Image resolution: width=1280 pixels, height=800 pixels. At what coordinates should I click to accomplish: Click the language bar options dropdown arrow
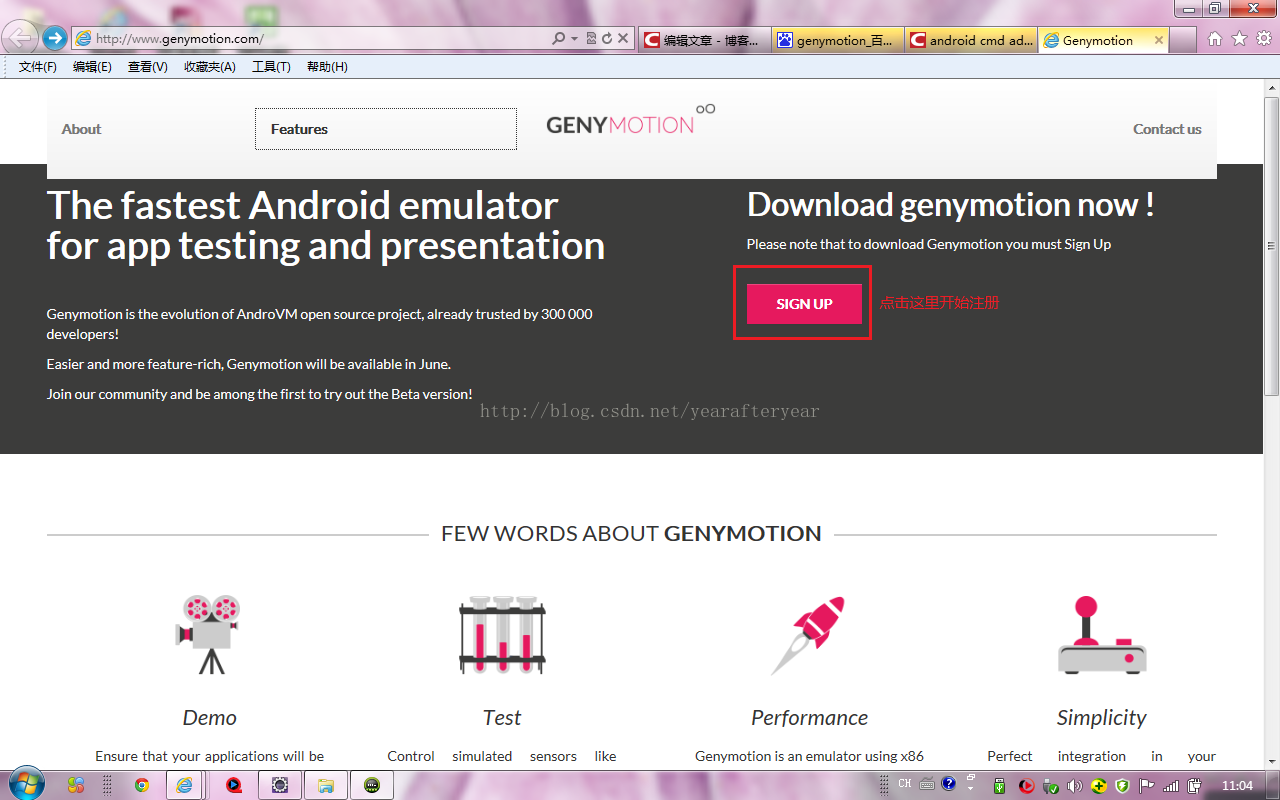[971, 790]
